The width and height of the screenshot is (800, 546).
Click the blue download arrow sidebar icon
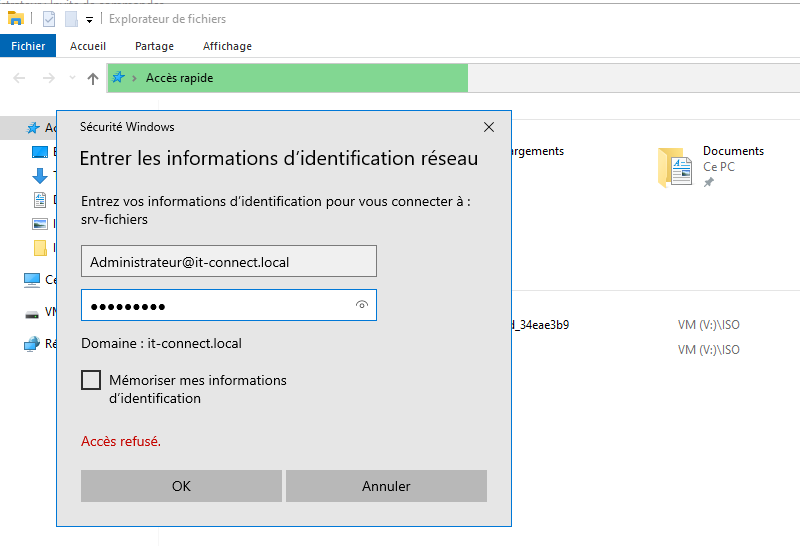click(x=40, y=176)
